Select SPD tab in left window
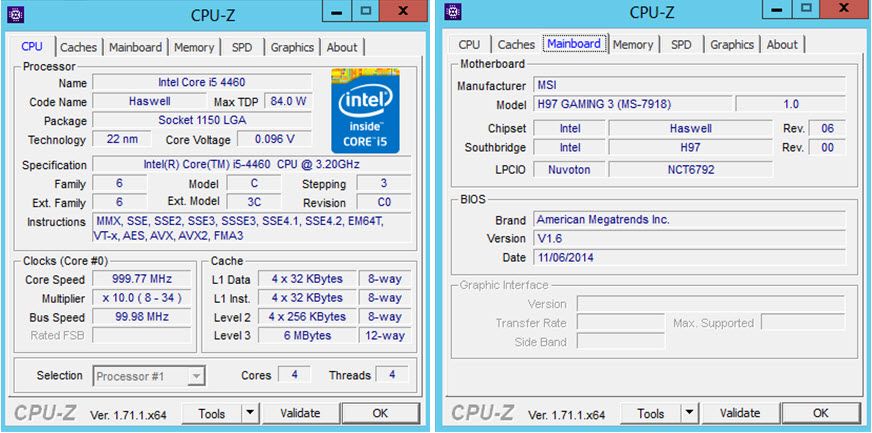 (x=241, y=47)
